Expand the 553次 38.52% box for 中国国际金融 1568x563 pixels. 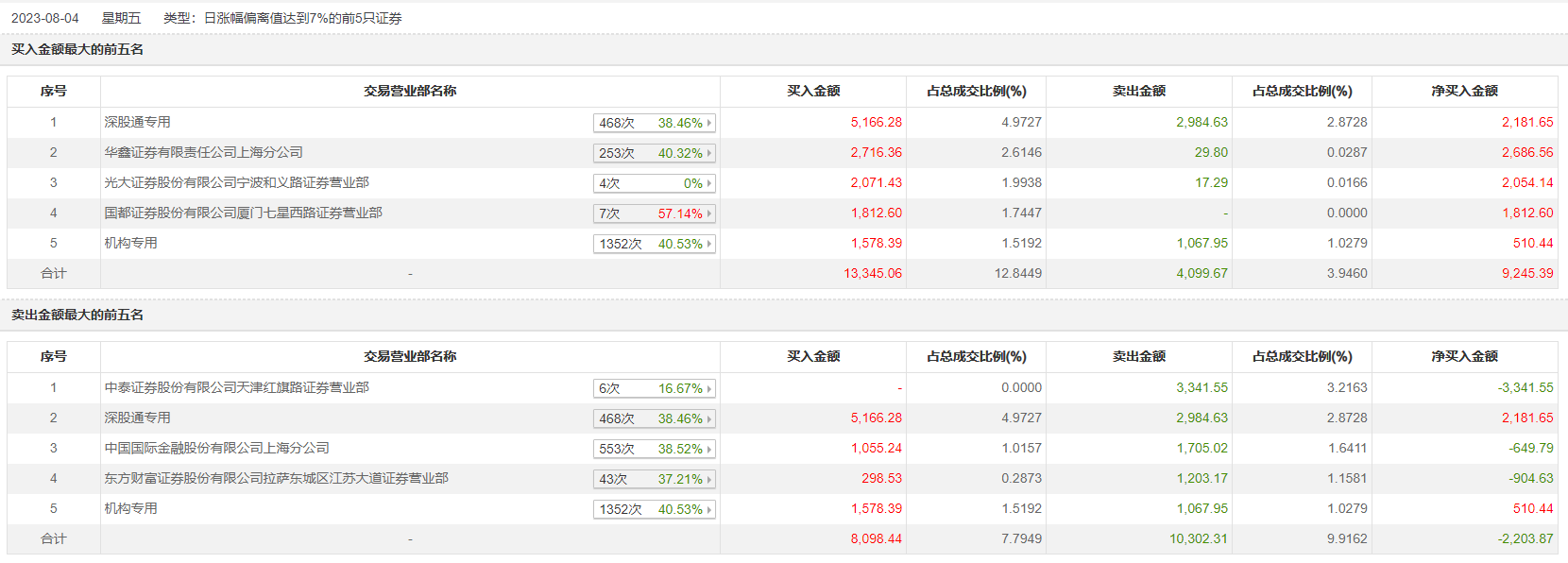tap(654, 449)
